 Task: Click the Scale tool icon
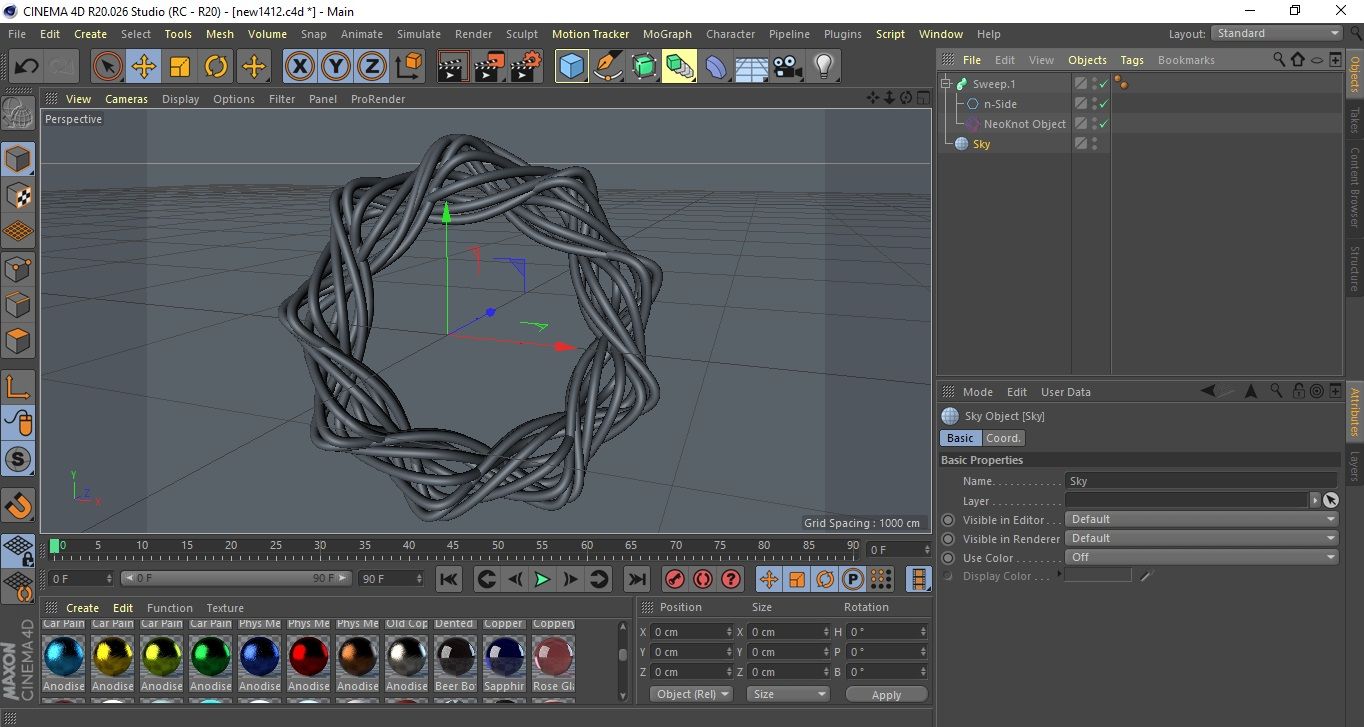tap(180, 67)
